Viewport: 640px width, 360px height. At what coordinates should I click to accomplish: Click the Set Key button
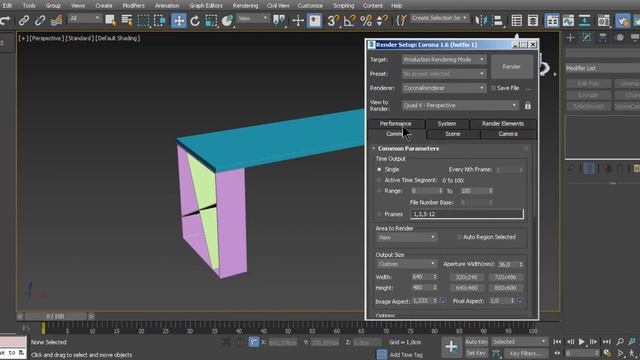click(x=476, y=353)
